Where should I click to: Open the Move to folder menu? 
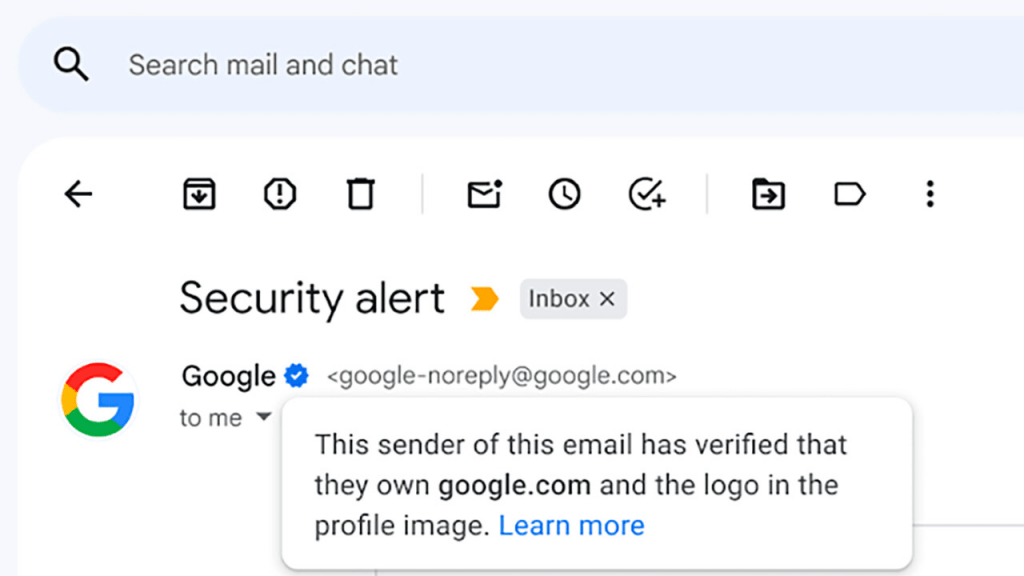(769, 194)
